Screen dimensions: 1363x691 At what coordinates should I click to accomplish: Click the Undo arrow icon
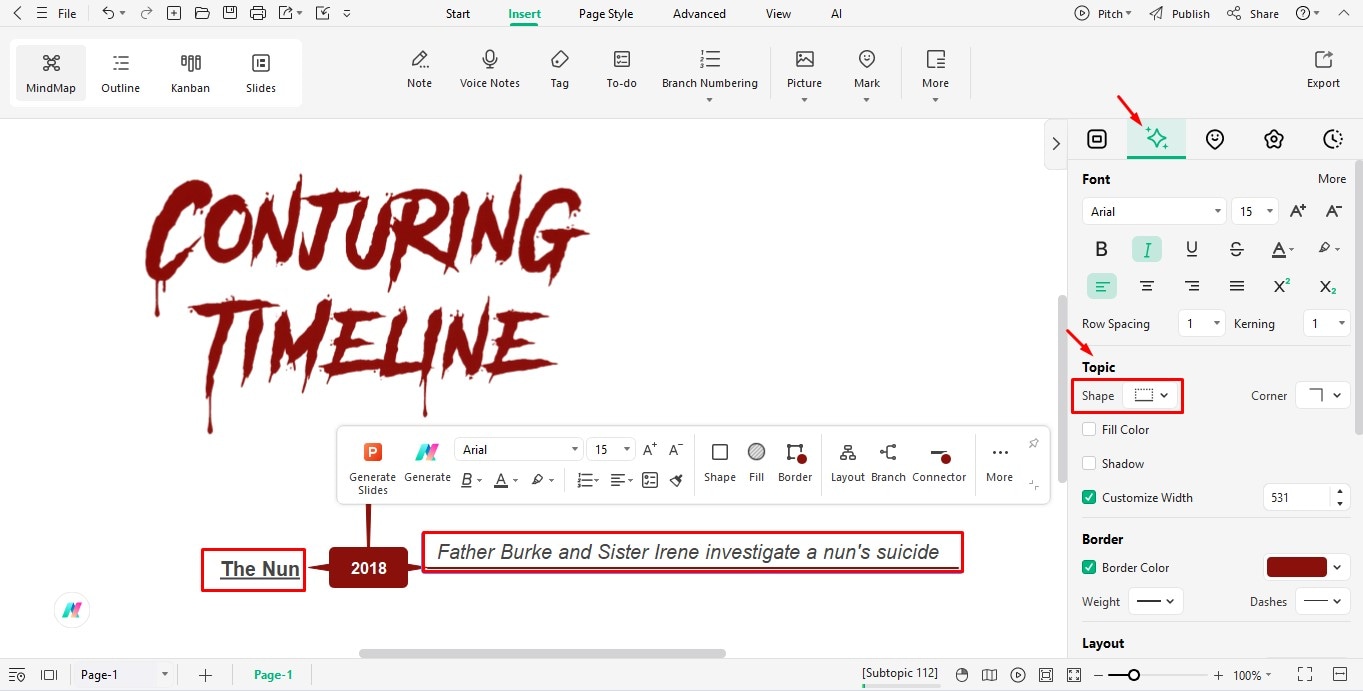pyautogui.click(x=108, y=14)
